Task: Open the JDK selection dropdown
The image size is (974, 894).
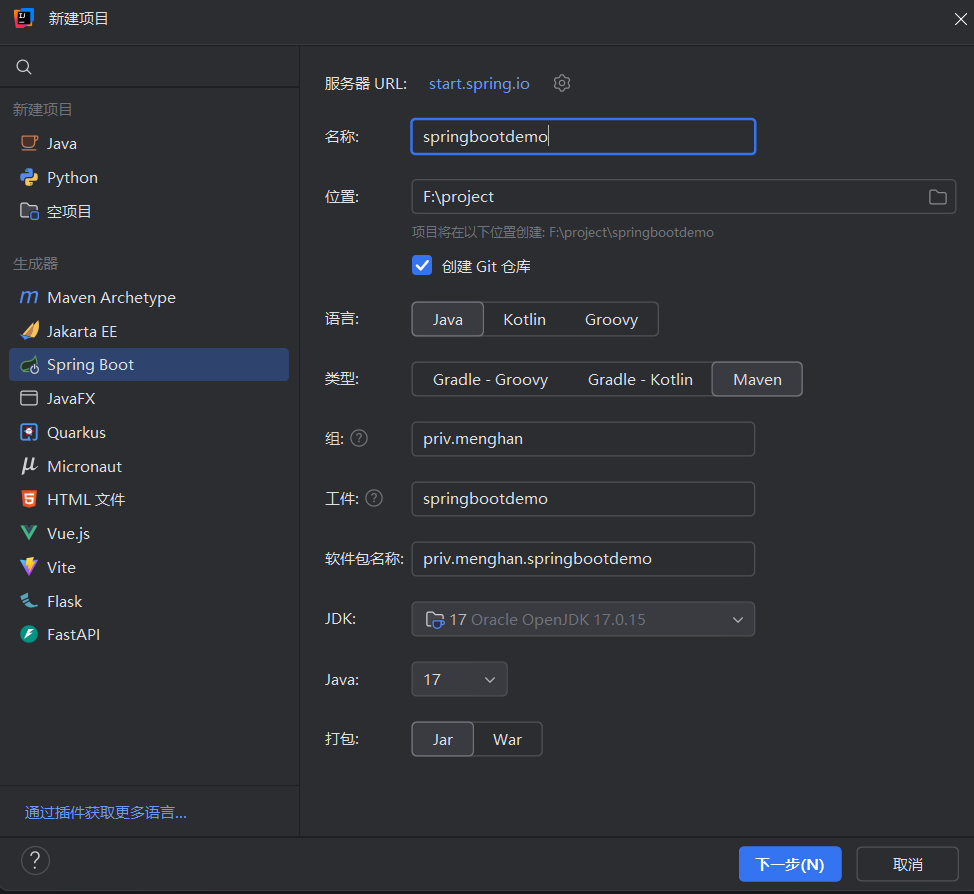Action: 583,619
